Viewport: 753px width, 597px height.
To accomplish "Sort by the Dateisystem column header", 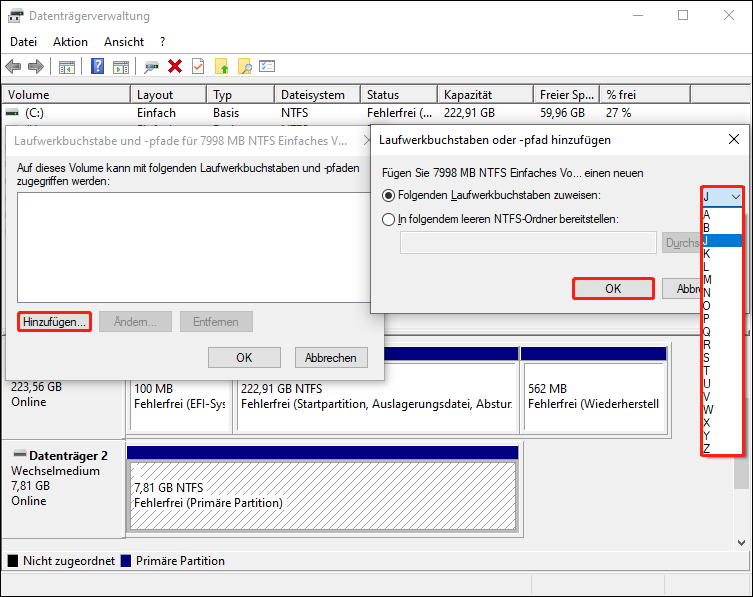I will pos(317,95).
